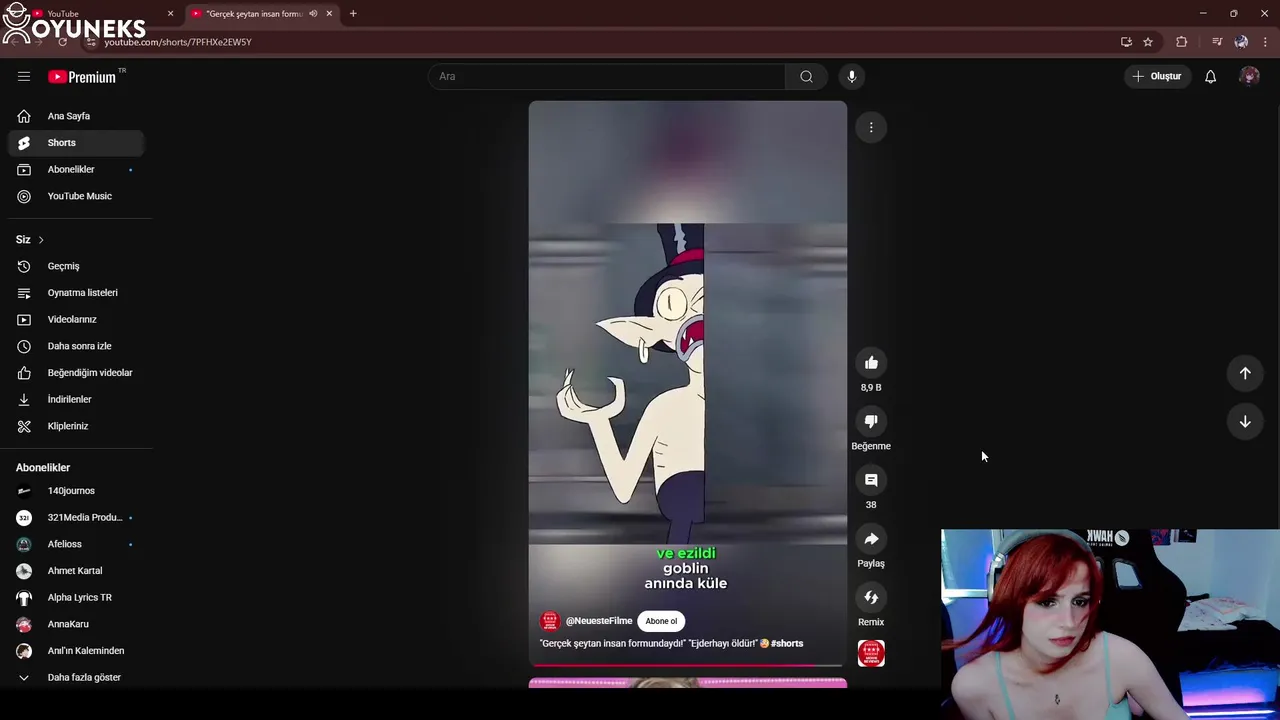Open Klipleriniz clips

(x=76, y=426)
